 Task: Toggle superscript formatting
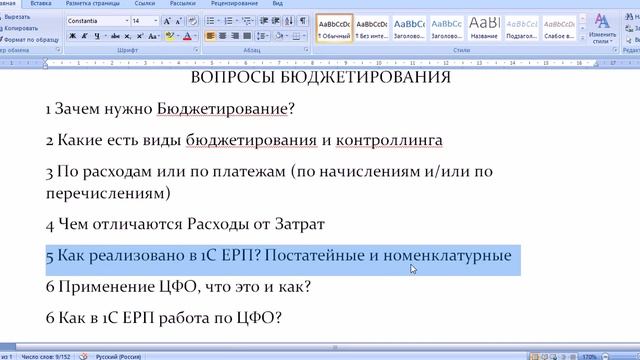140,36
